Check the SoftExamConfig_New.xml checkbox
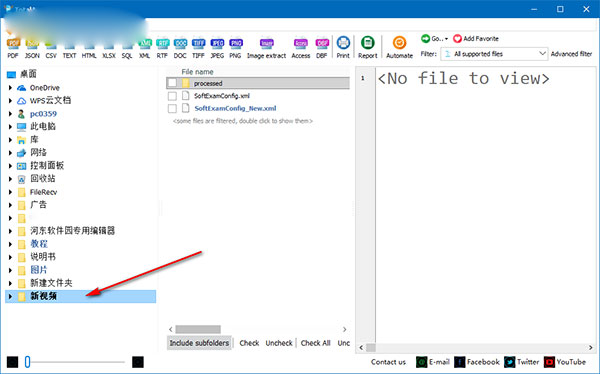This screenshot has width=600, height=374. [172, 108]
